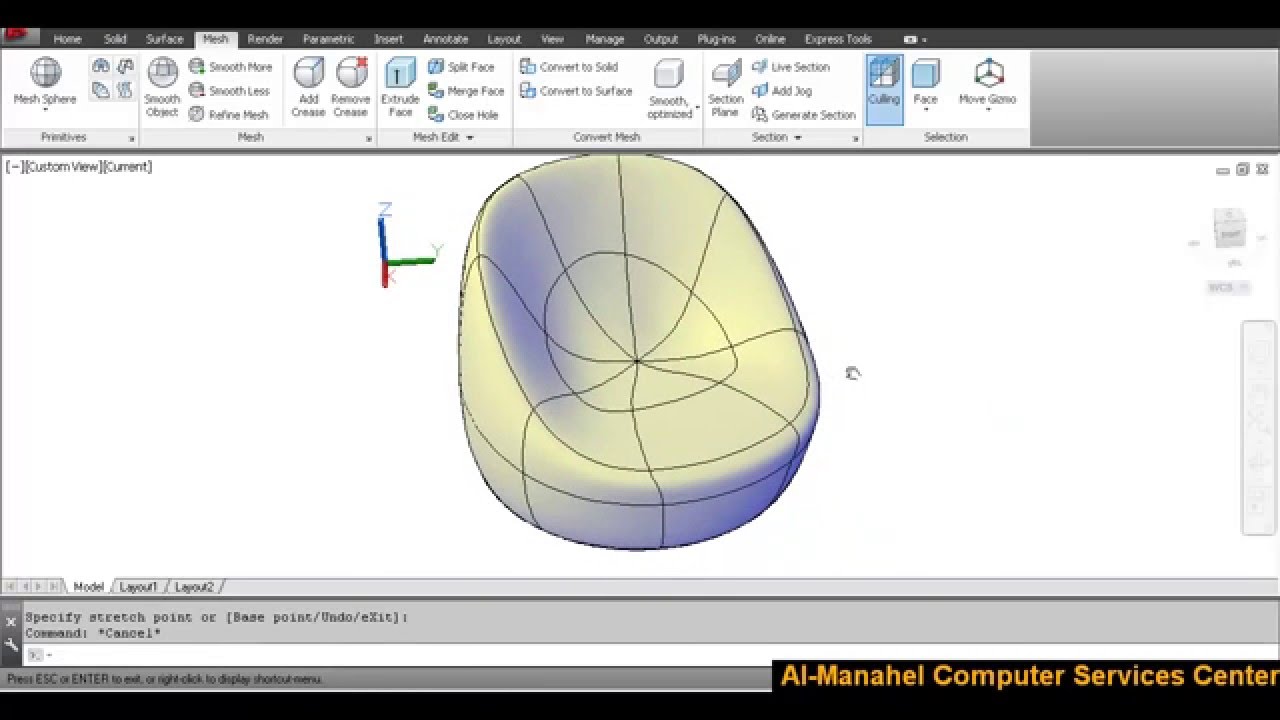Click the bottom-right mesh surface icon in Primitives
This screenshot has height=720, width=1280.
[x=125, y=91]
